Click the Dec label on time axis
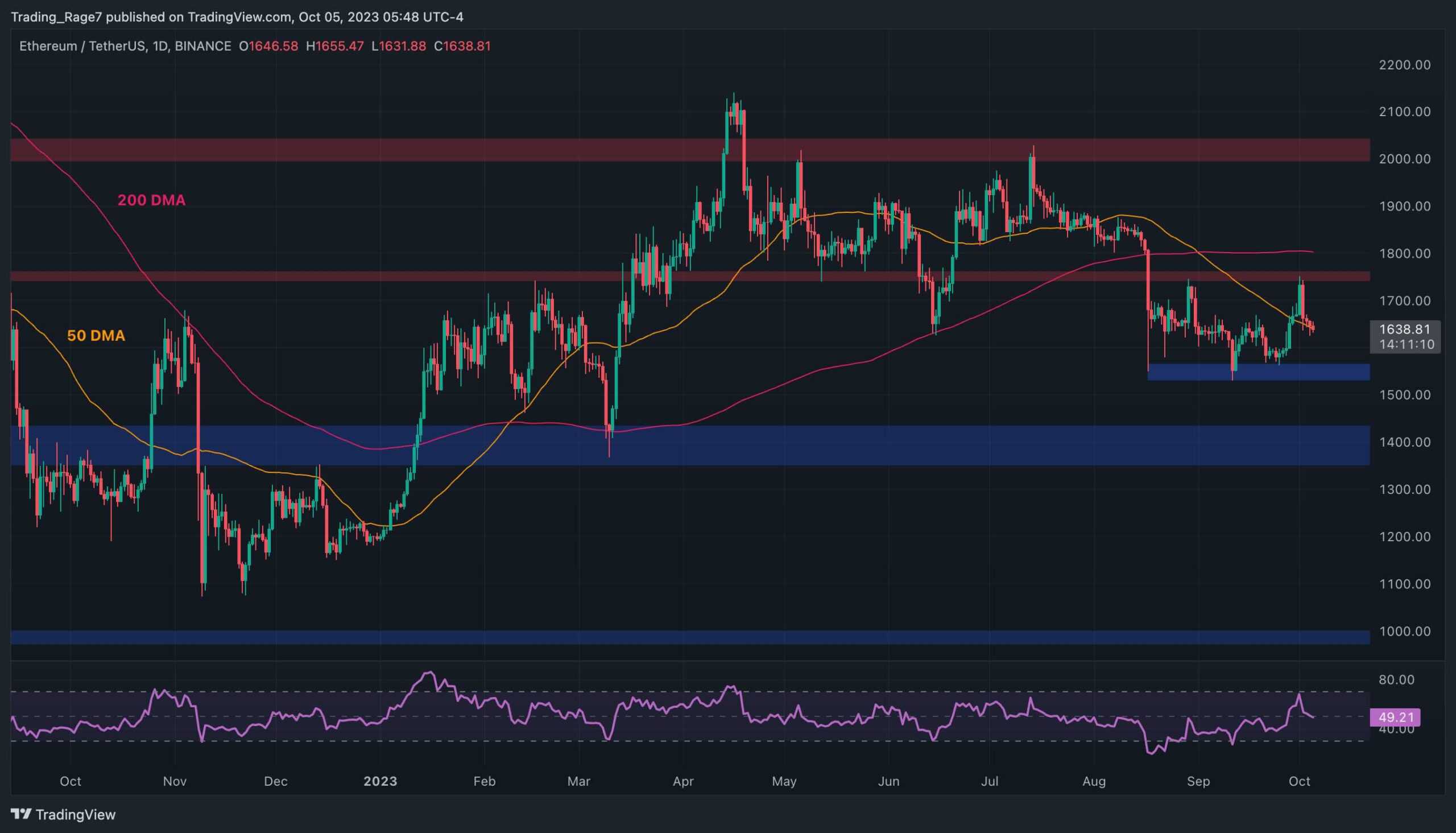 (x=276, y=782)
